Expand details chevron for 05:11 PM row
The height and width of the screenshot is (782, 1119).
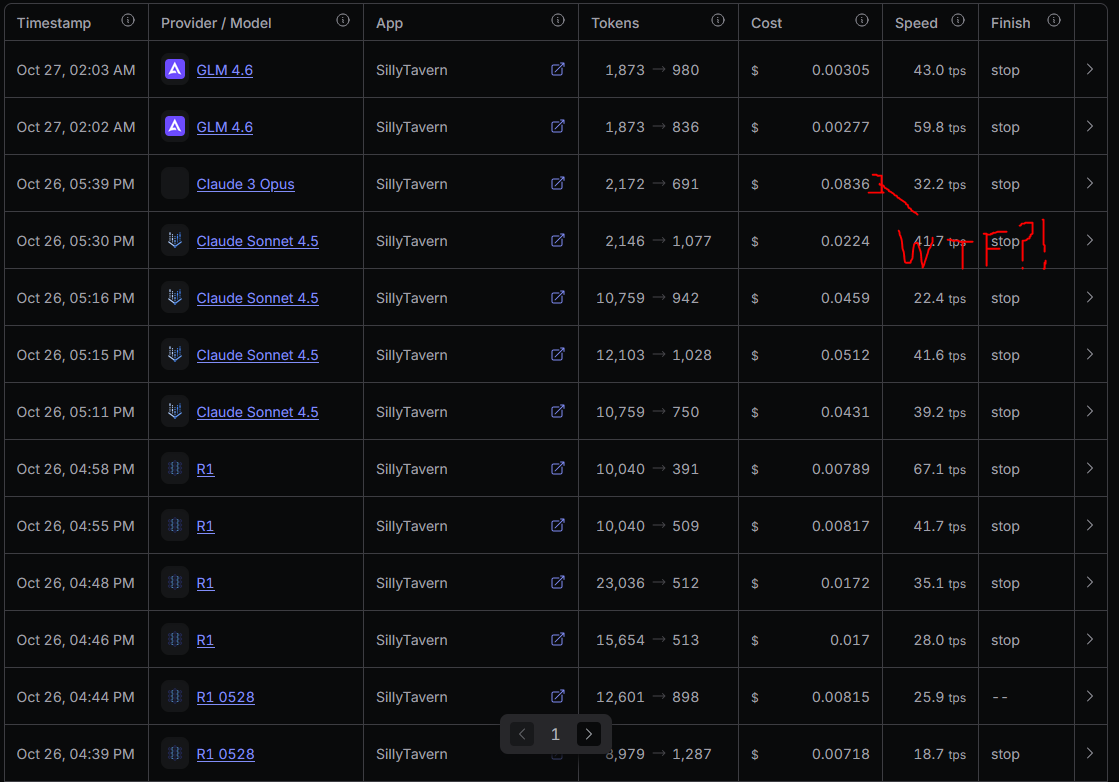(1090, 412)
